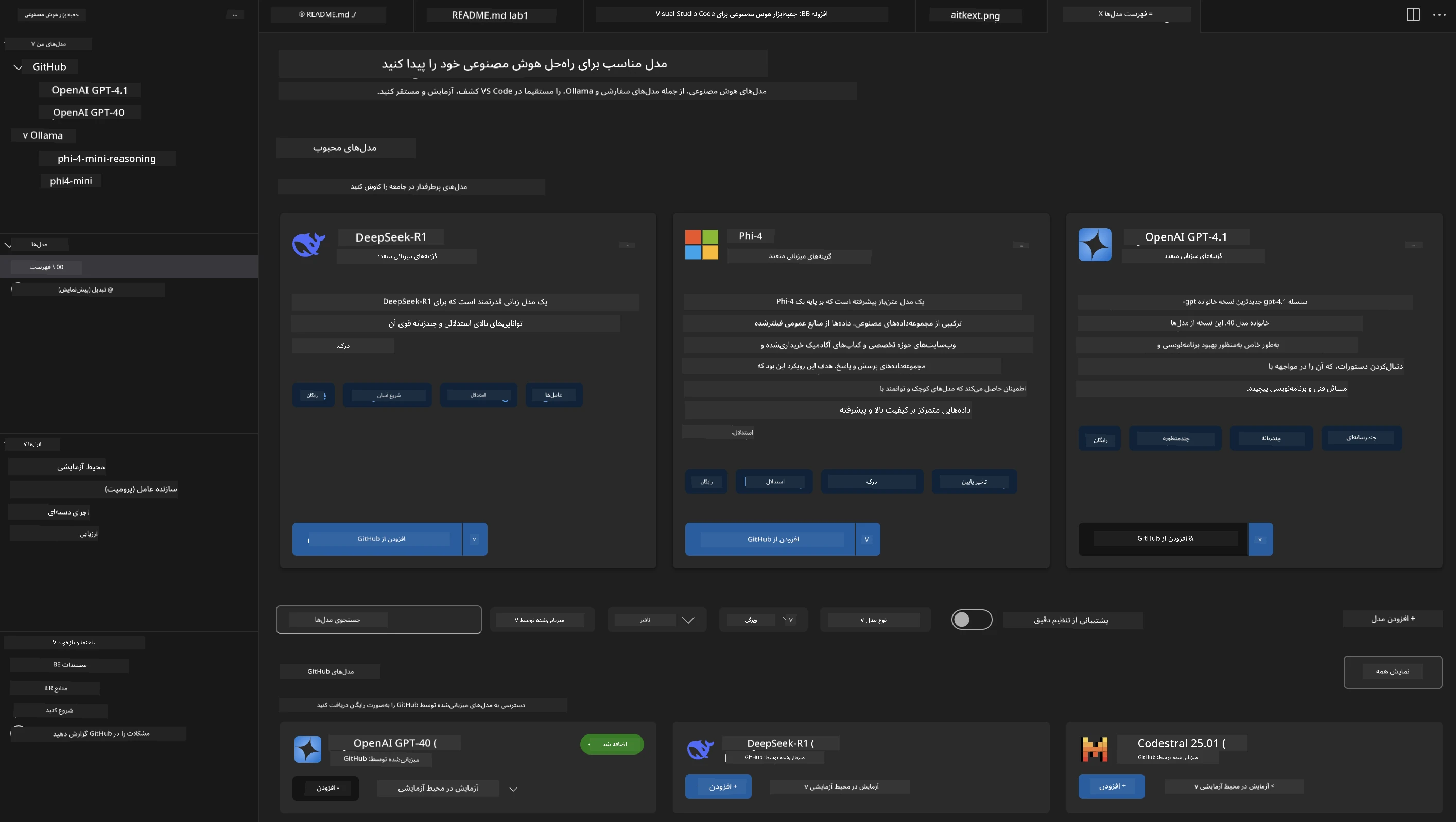
Task: Open the AI Toolkit sidebar's more options menu
Action: 235,15
